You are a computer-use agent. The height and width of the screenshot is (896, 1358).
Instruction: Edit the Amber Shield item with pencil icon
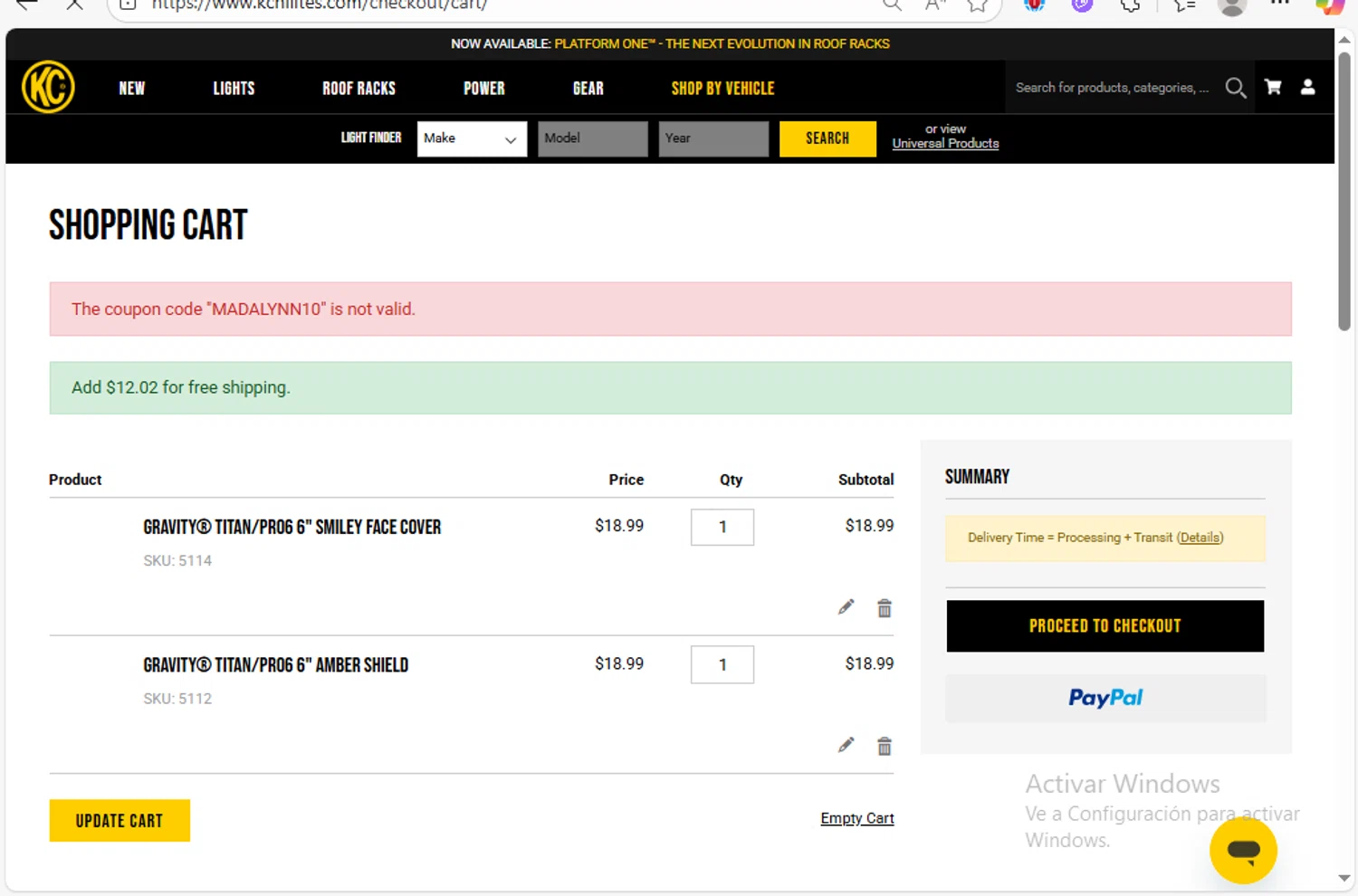(x=846, y=745)
